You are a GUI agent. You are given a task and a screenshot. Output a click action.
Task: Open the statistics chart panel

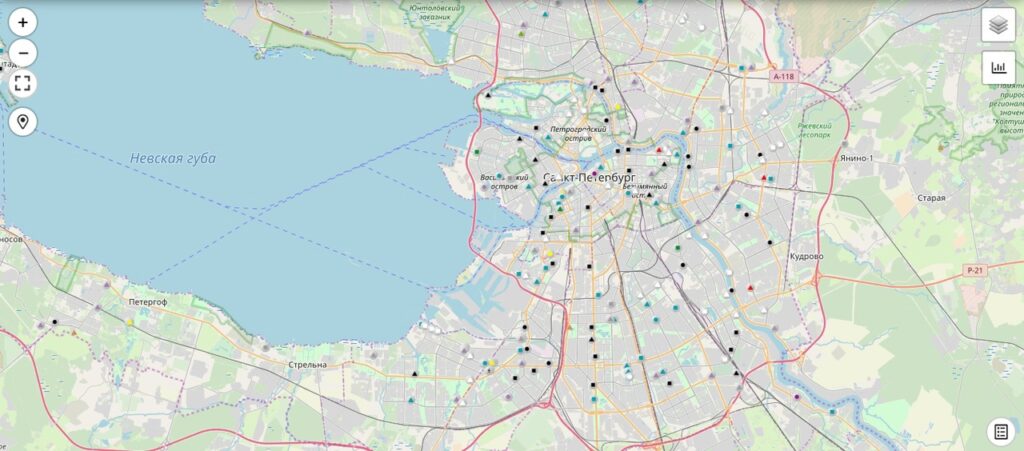tap(998, 67)
